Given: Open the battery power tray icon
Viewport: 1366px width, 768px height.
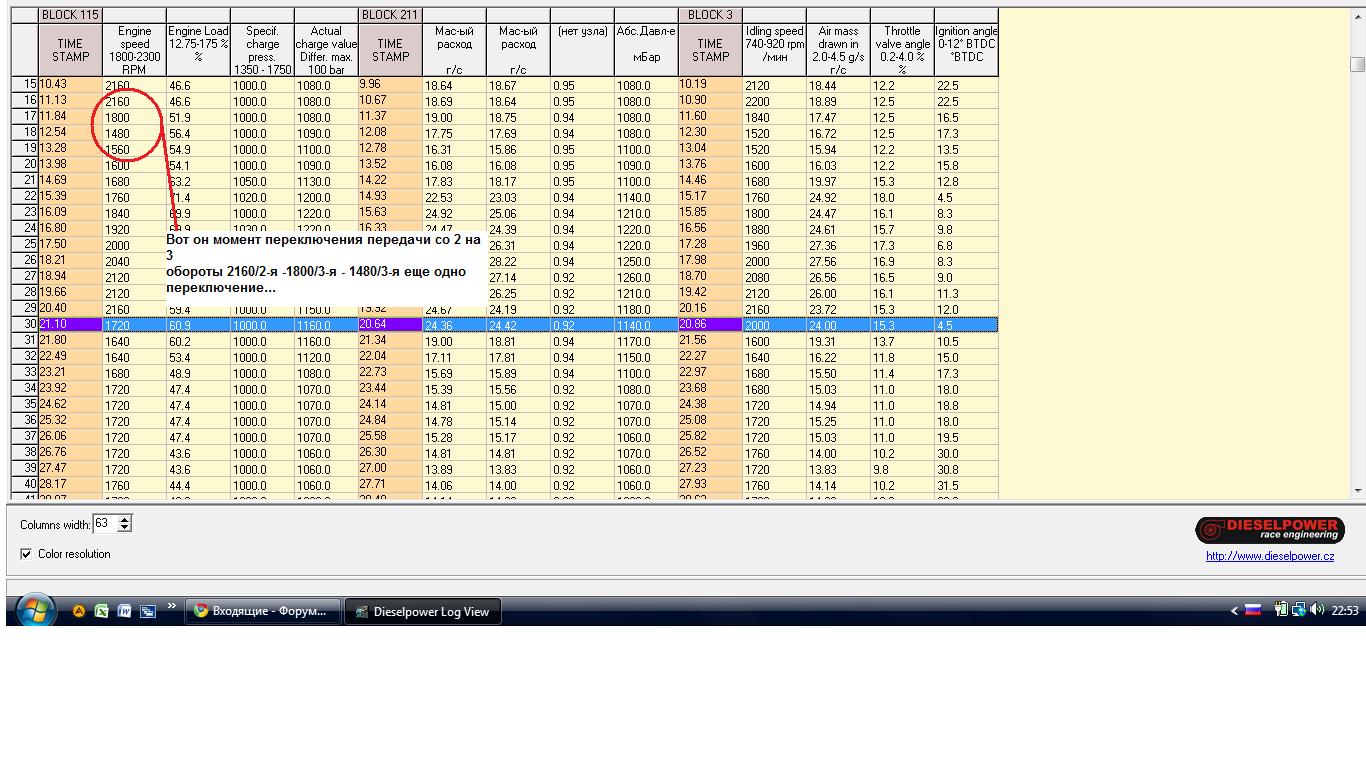Looking at the screenshot, I should 1281,610.
